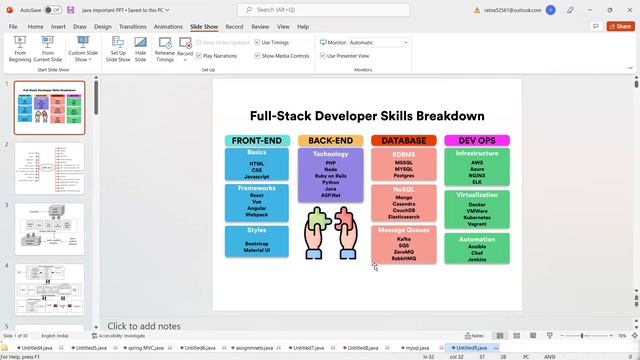
Task: Click the account warning triangle icon
Action: click(x=477, y=10)
